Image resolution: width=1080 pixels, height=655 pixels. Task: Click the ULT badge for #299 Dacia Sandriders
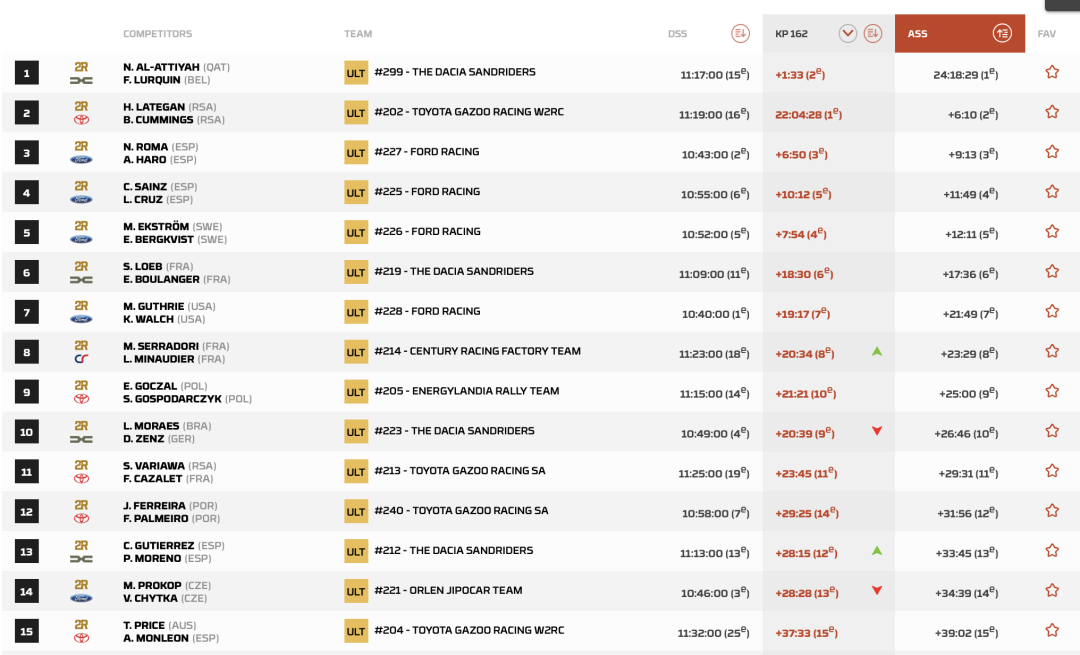pyautogui.click(x=356, y=73)
